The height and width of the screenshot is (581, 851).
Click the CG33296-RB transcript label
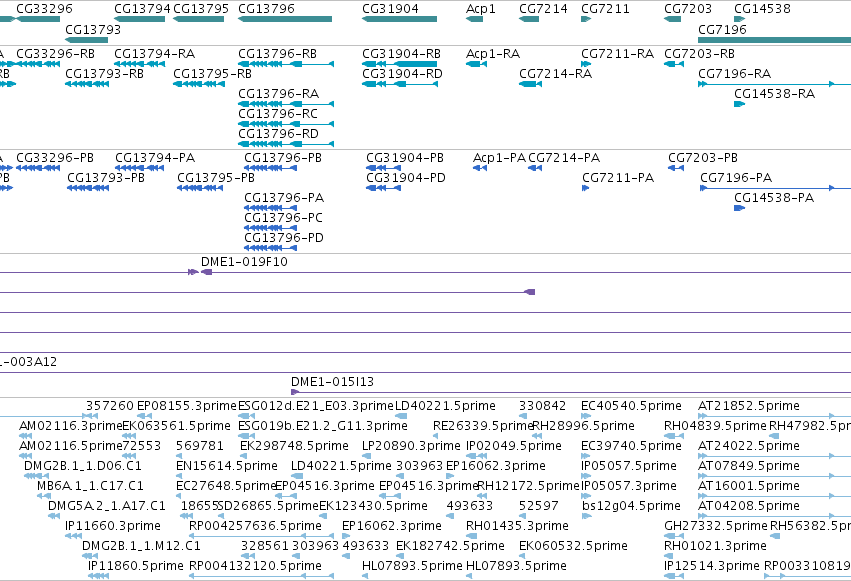tap(55, 54)
